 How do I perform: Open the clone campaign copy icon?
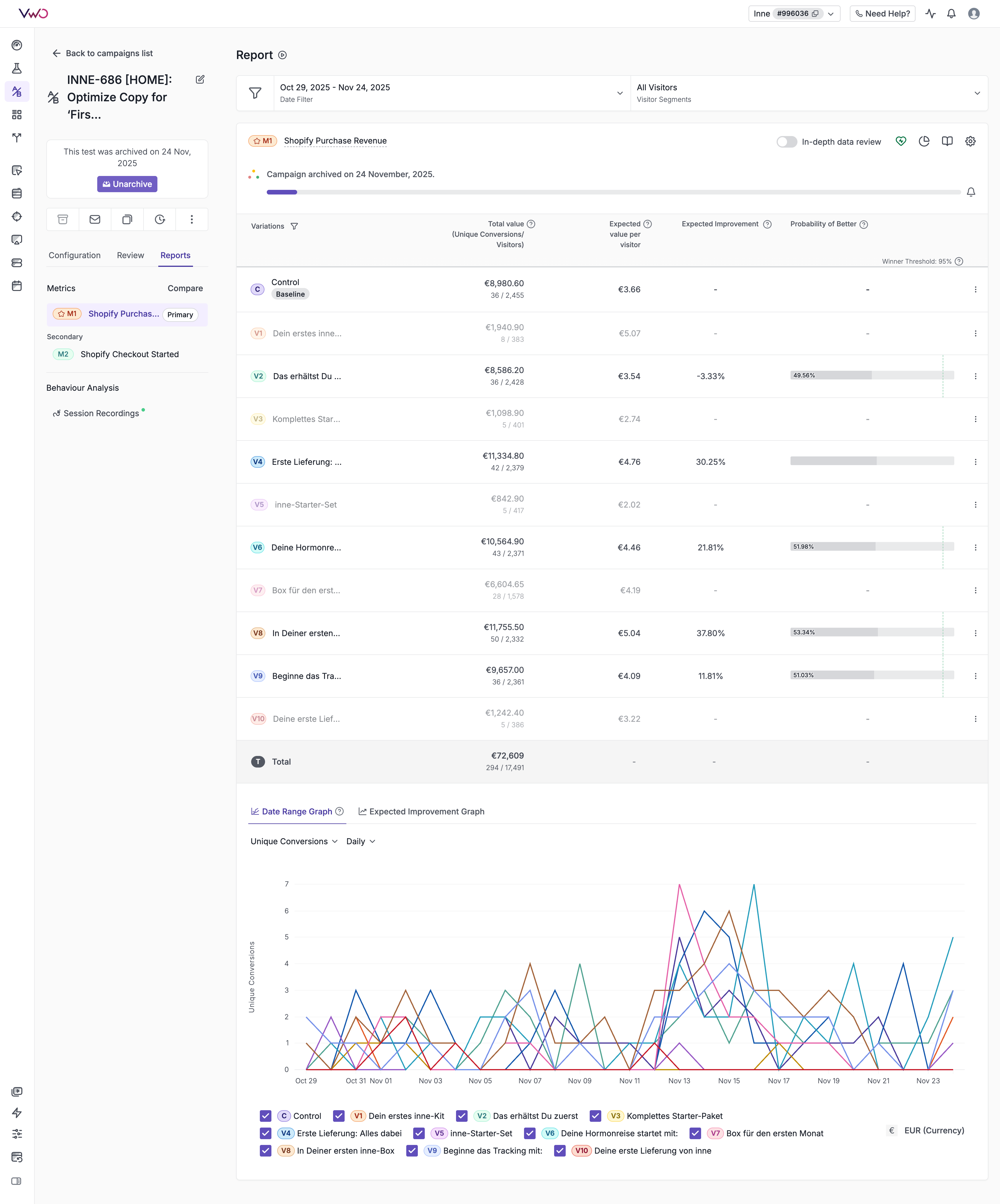pyautogui.click(x=127, y=219)
